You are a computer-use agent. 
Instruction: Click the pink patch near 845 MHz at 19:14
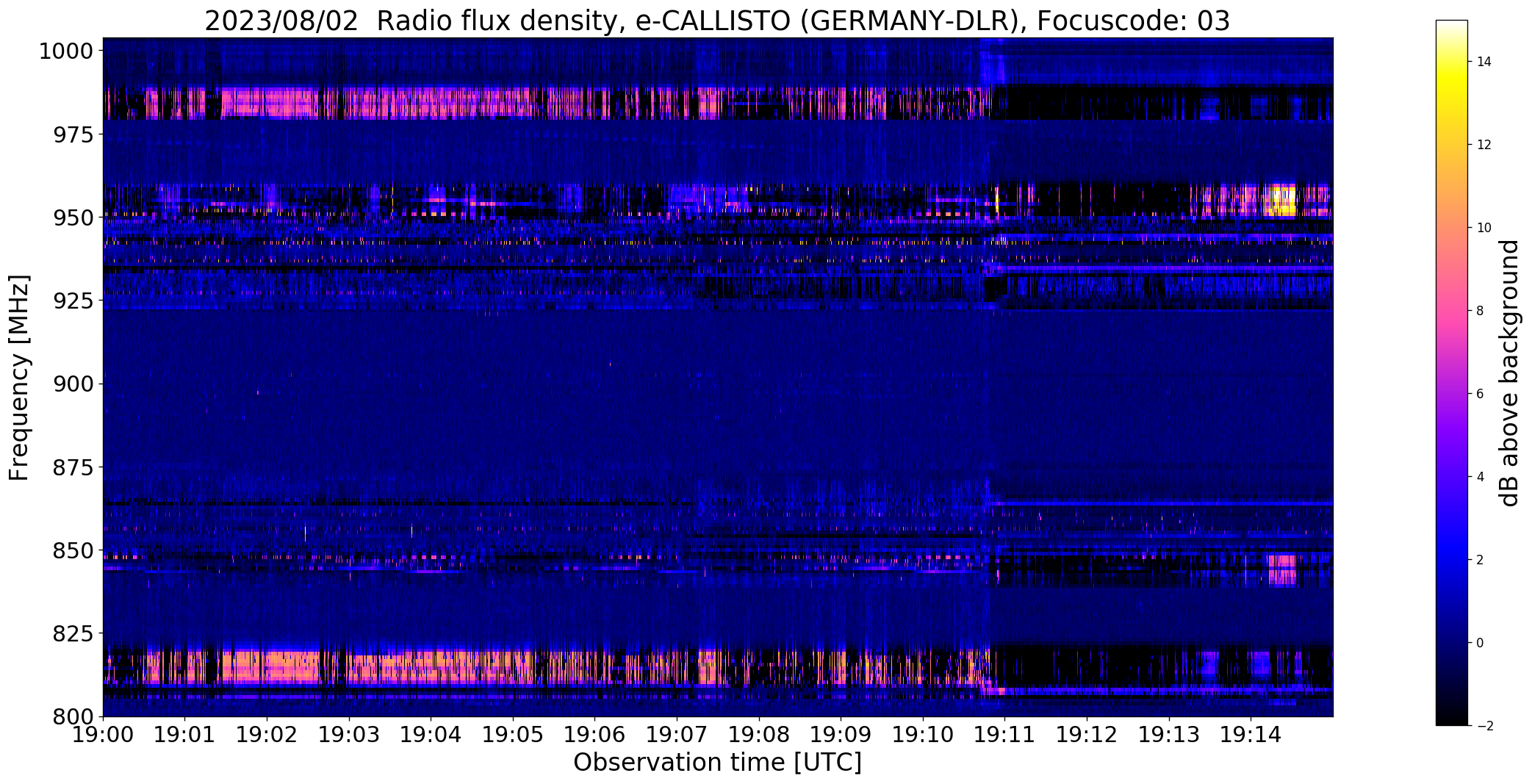point(1282,570)
